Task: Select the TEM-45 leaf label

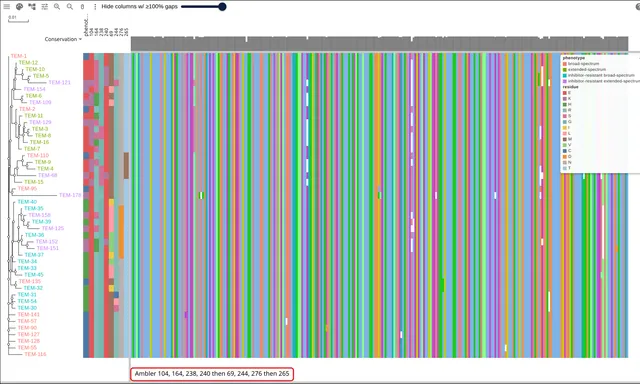Action: click(x=34, y=275)
